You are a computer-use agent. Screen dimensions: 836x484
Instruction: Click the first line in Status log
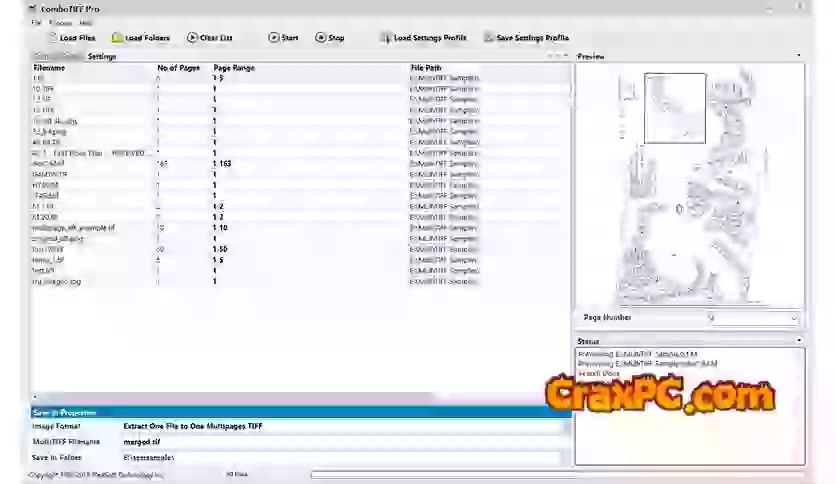(x=638, y=354)
